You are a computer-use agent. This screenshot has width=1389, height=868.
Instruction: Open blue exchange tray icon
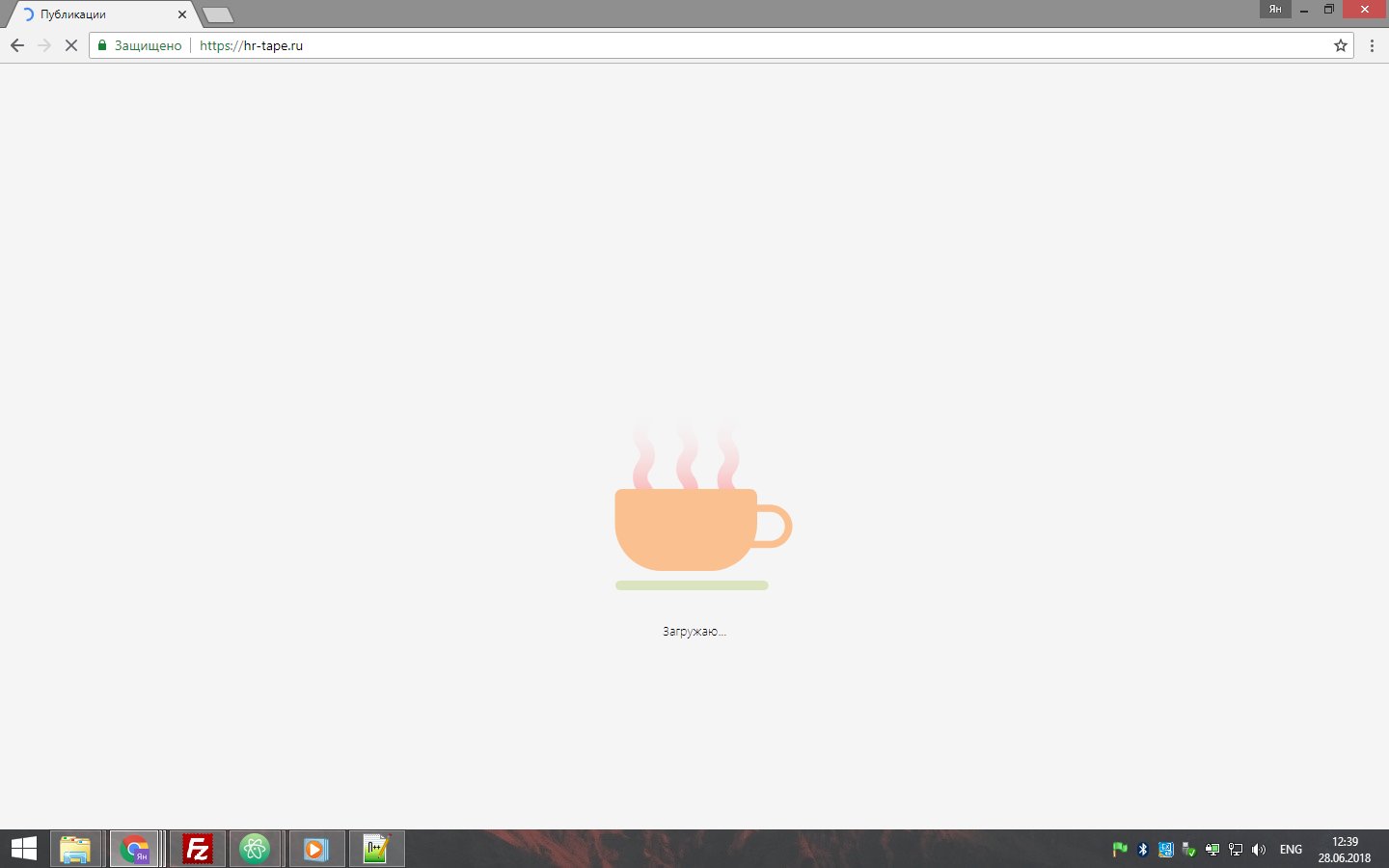[1166, 850]
